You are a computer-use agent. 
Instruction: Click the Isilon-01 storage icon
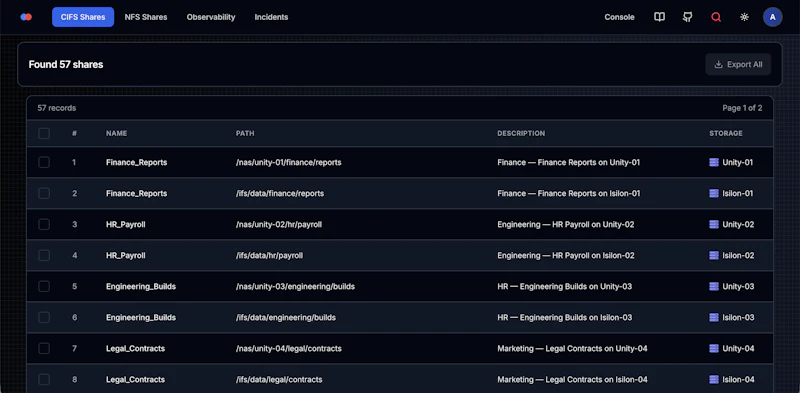714,193
